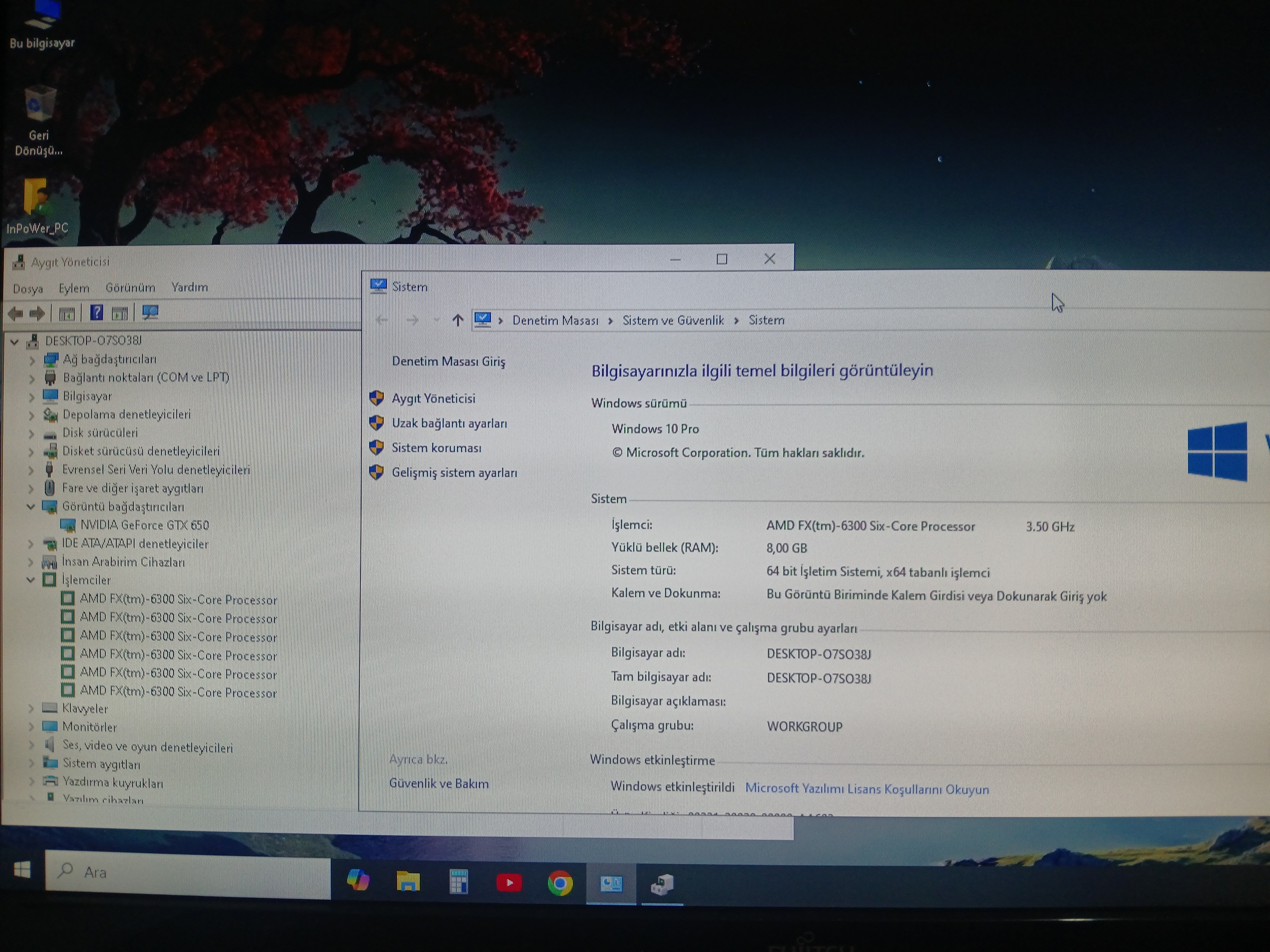
Task: Open File Explorer from the taskbar
Action: coord(408,881)
